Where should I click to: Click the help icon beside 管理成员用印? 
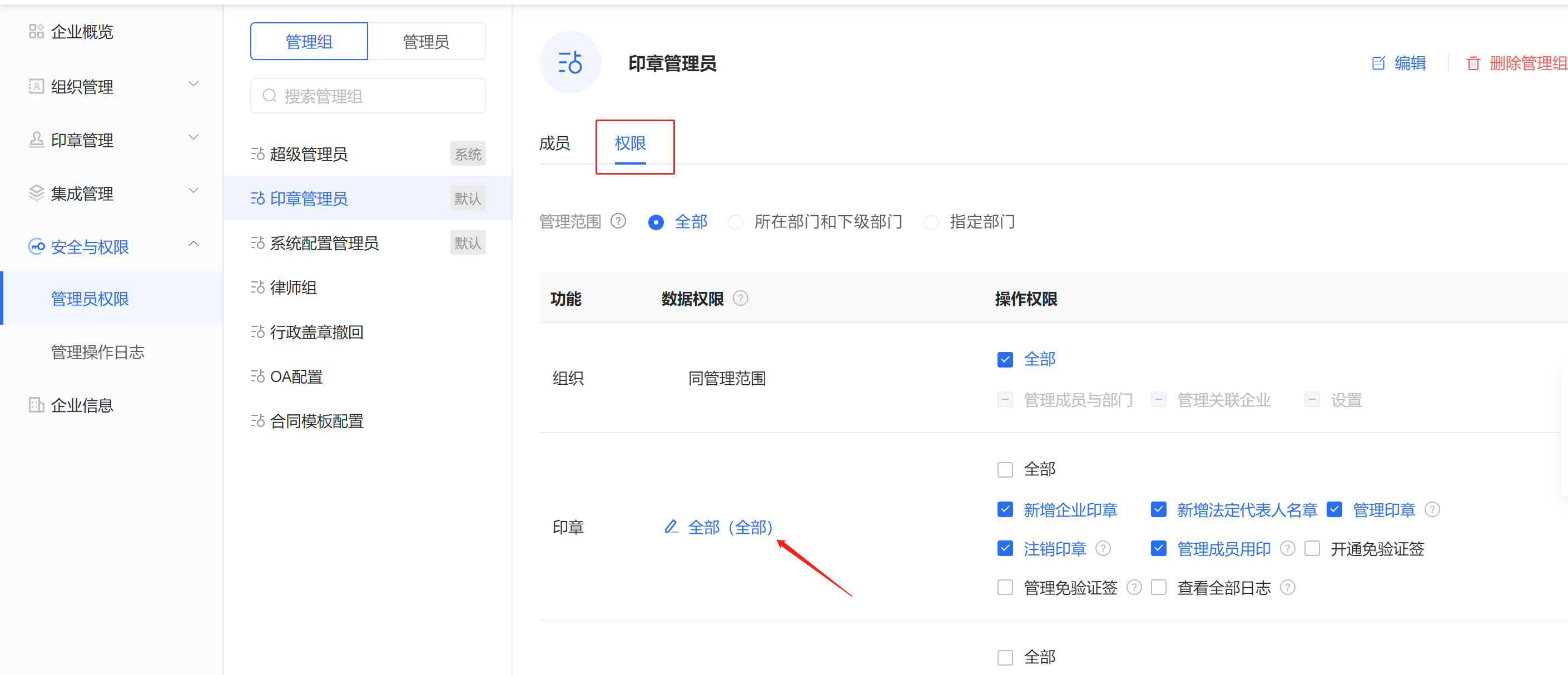pos(1287,548)
